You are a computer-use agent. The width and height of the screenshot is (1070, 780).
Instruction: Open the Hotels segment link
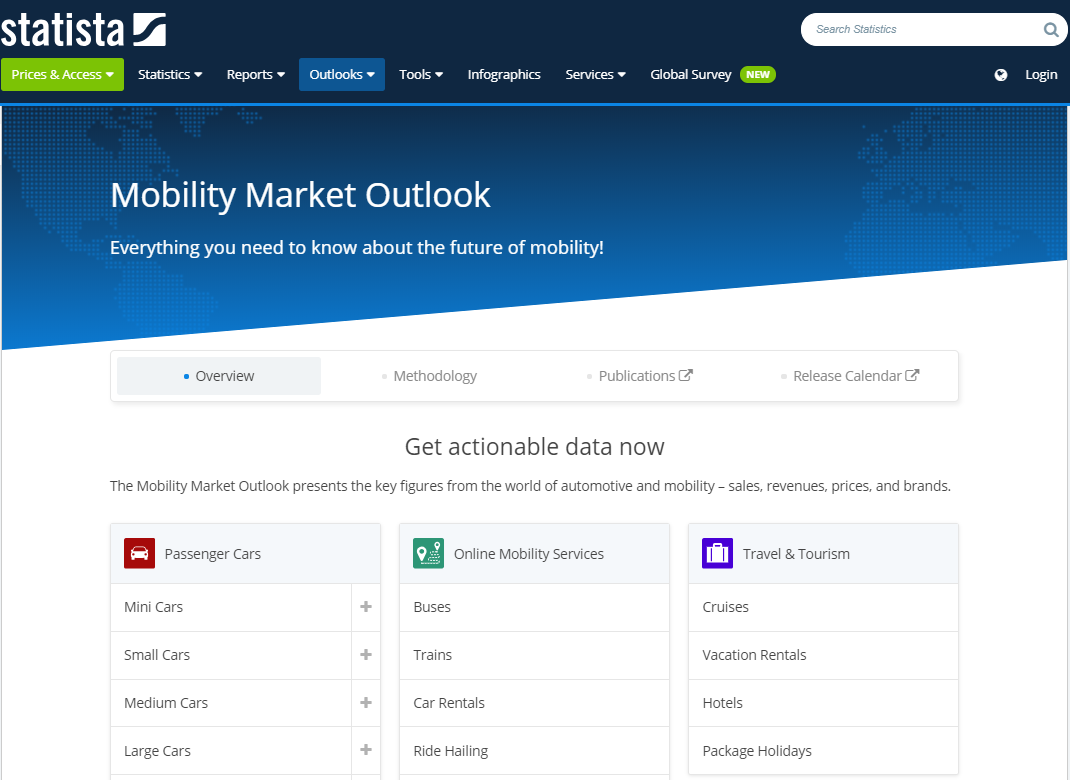pos(823,702)
